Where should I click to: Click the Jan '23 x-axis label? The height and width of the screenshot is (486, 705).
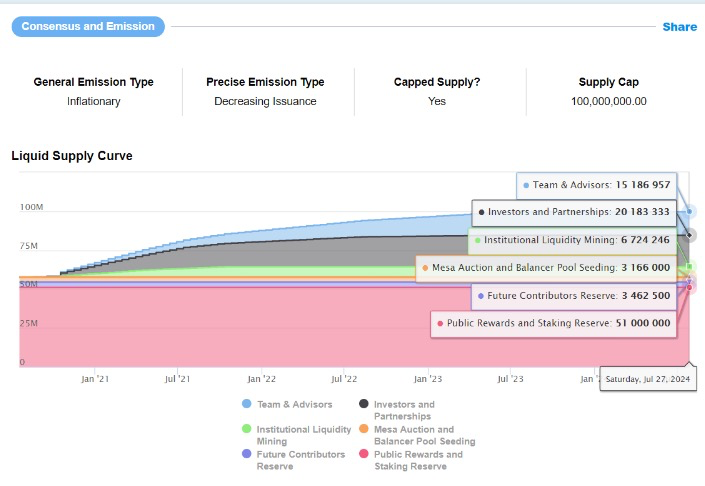[428, 379]
